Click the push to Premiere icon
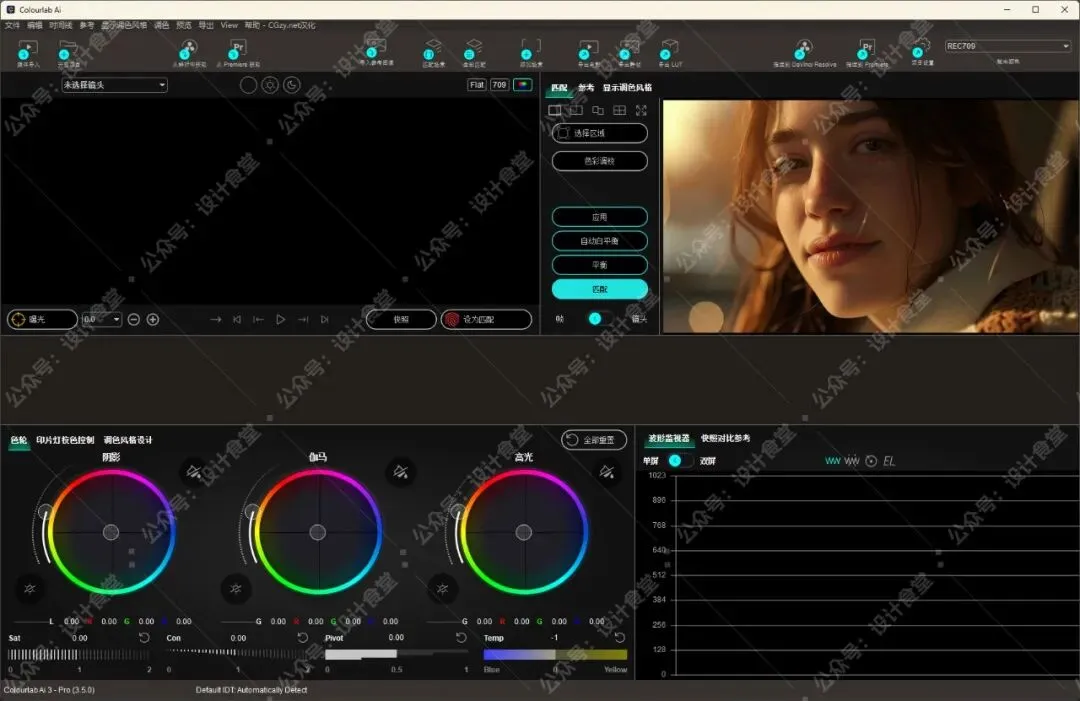Image resolution: width=1080 pixels, height=701 pixels. (x=866, y=51)
